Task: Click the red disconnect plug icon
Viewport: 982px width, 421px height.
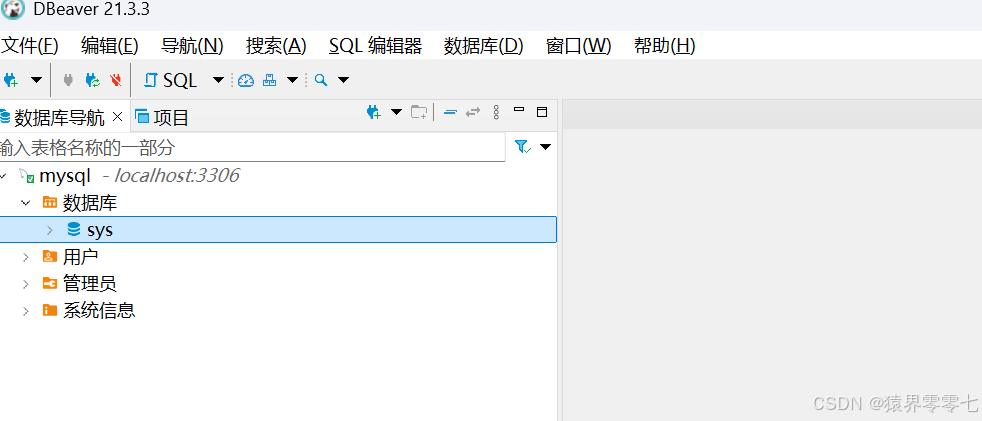Action: coord(116,80)
